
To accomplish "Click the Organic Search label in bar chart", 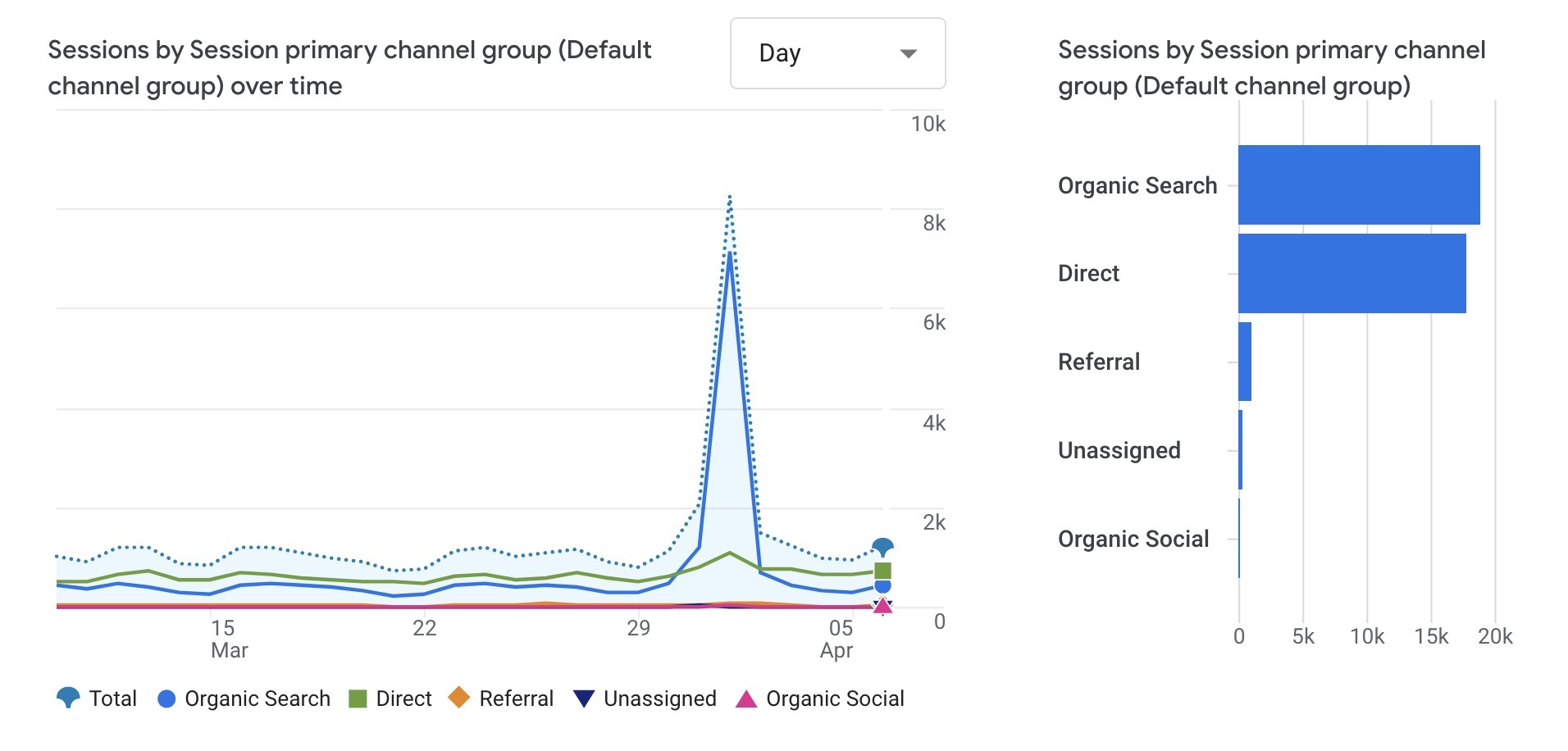I will coord(1137,185).
